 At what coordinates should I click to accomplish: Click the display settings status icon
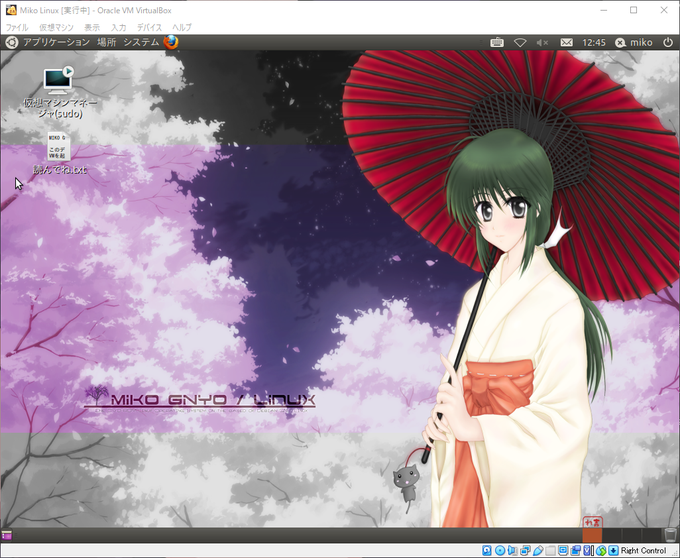(x=563, y=551)
